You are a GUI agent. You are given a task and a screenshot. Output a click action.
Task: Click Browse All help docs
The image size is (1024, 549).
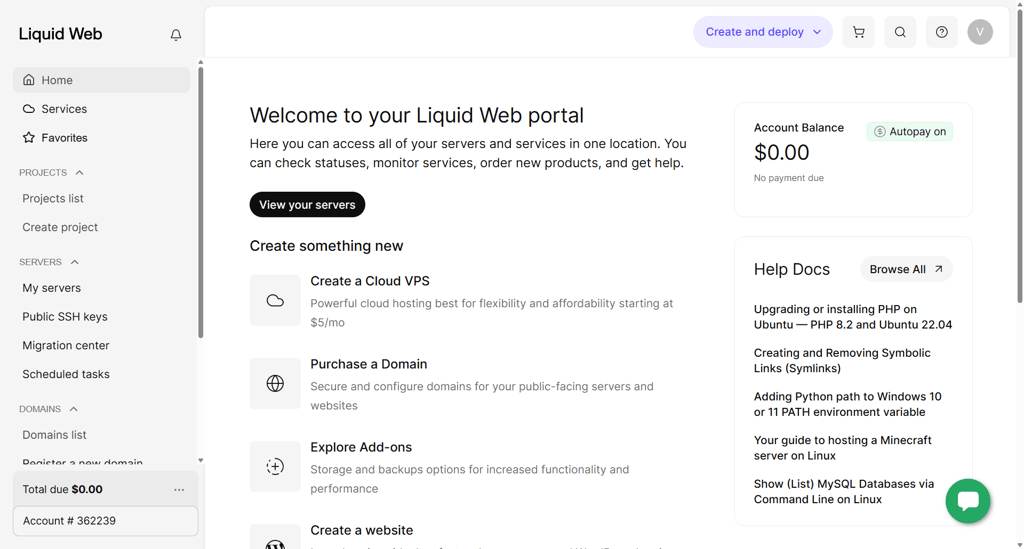point(906,269)
